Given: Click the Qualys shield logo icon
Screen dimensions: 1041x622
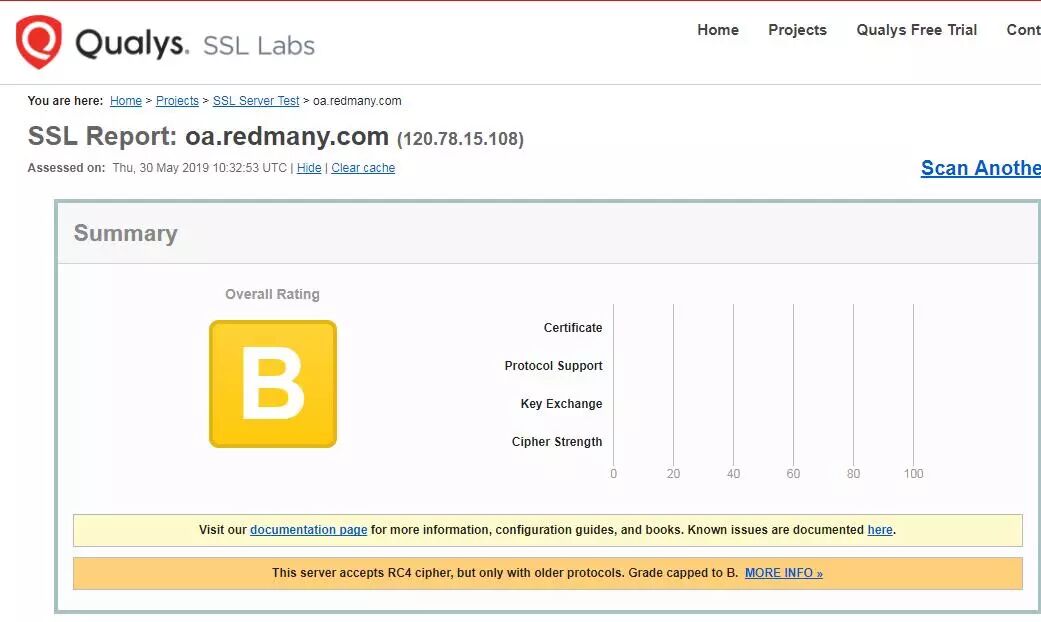Looking at the screenshot, I should point(39,42).
